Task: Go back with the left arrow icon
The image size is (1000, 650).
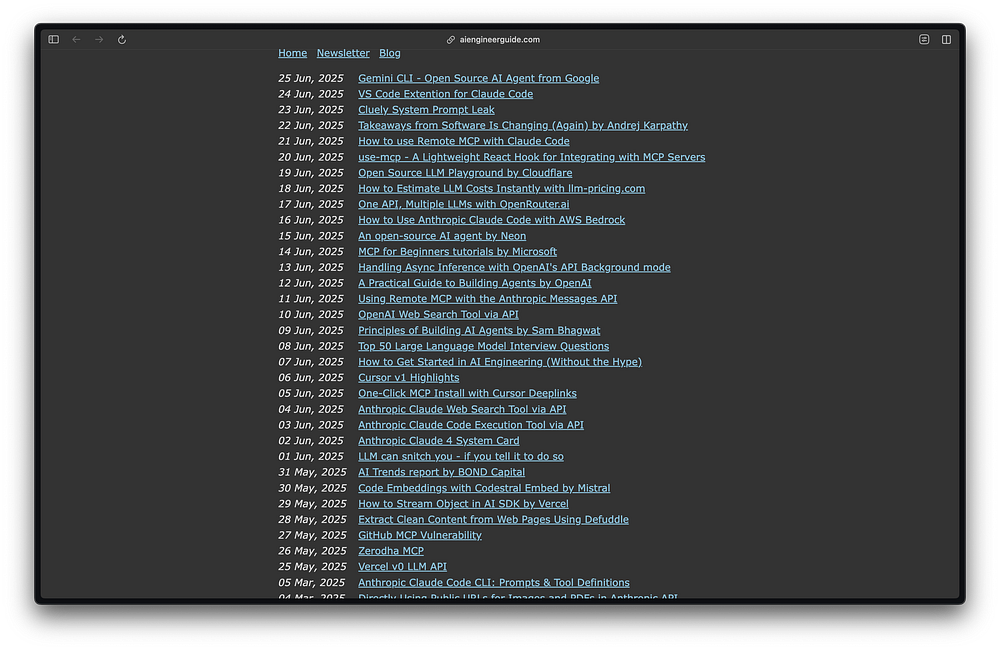Action: click(x=77, y=40)
